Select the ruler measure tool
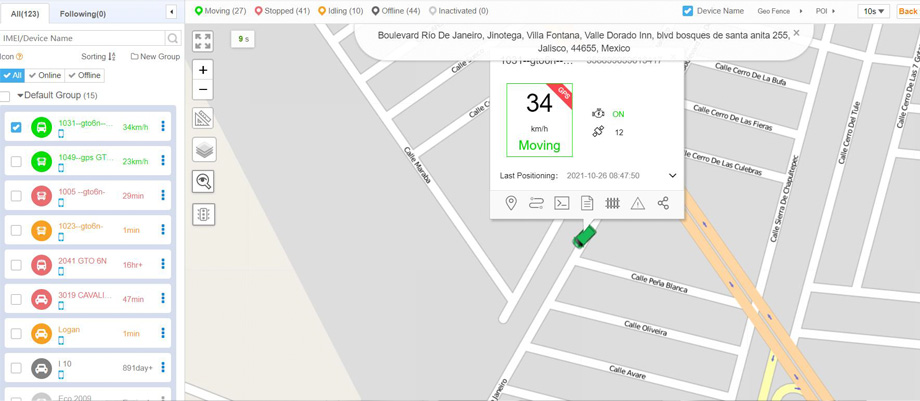920x401 pixels. 203,119
